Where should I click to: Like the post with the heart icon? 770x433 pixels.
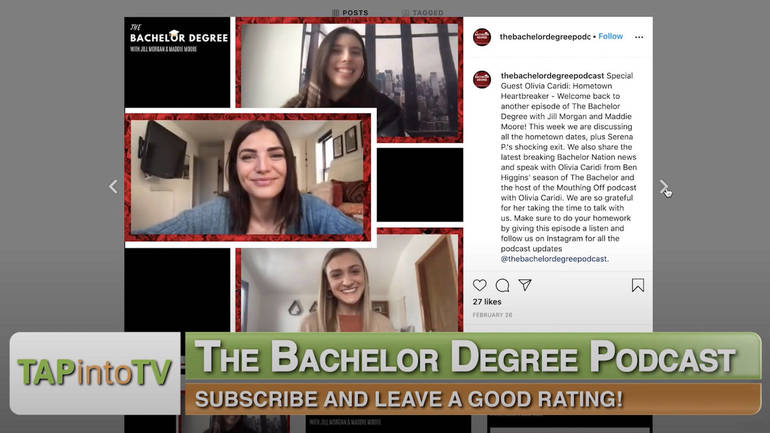(480, 285)
